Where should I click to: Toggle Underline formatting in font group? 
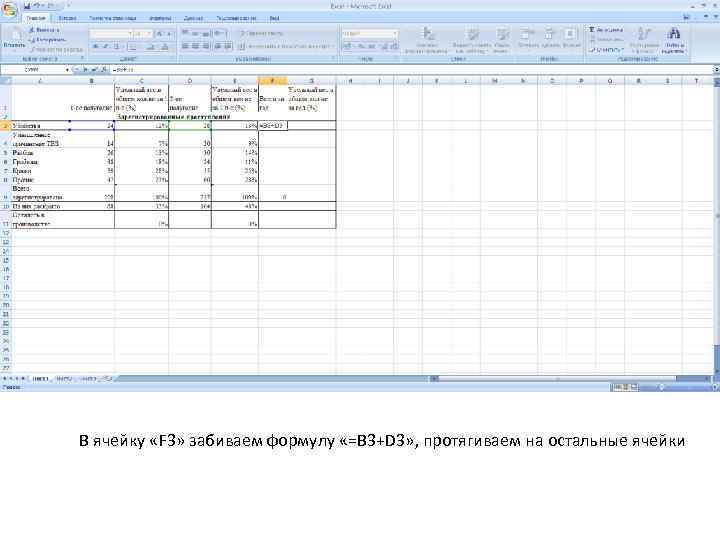coord(117,47)
